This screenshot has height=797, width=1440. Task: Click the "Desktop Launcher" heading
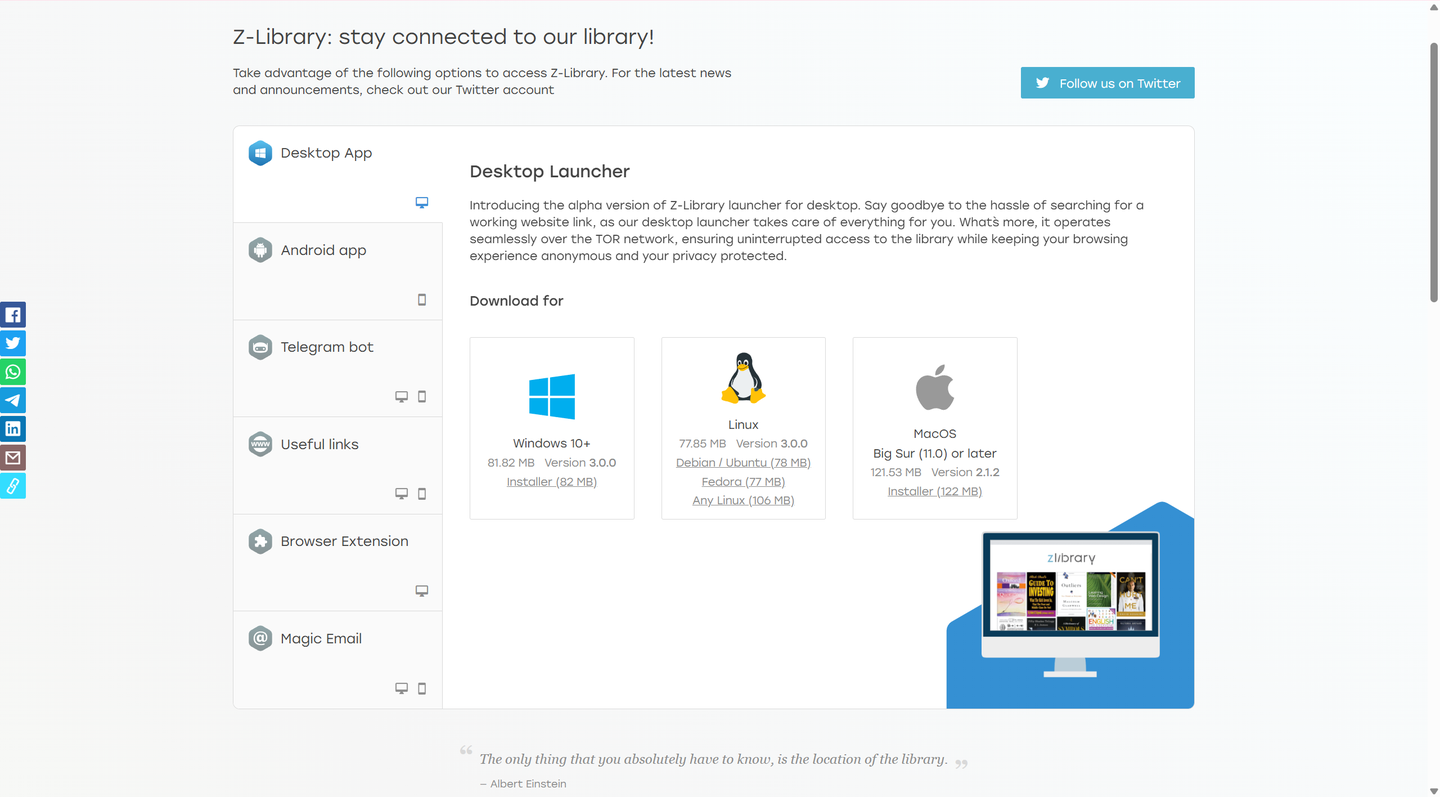coord(550,172)
